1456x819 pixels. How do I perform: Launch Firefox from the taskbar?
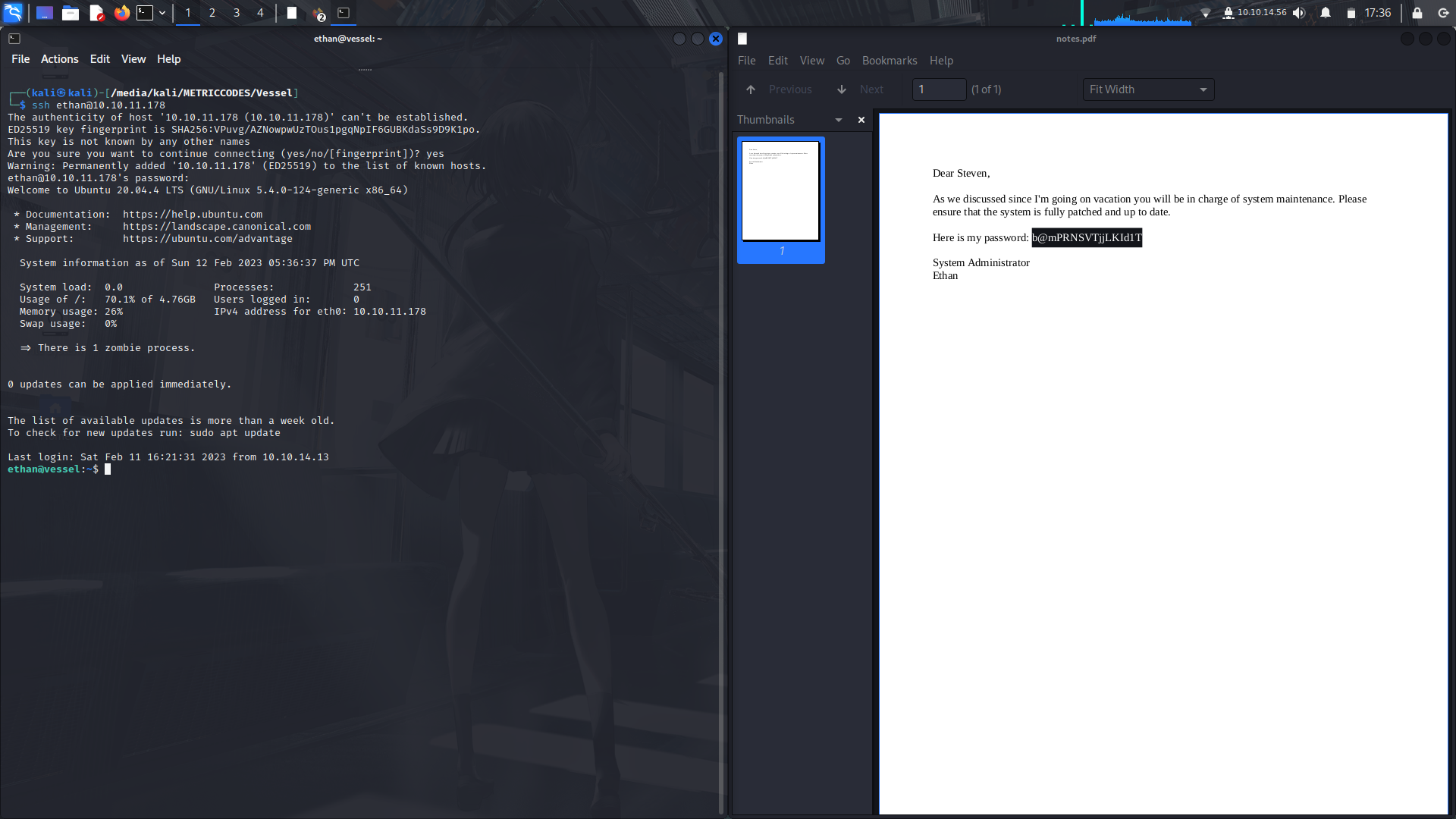point(121,12)
